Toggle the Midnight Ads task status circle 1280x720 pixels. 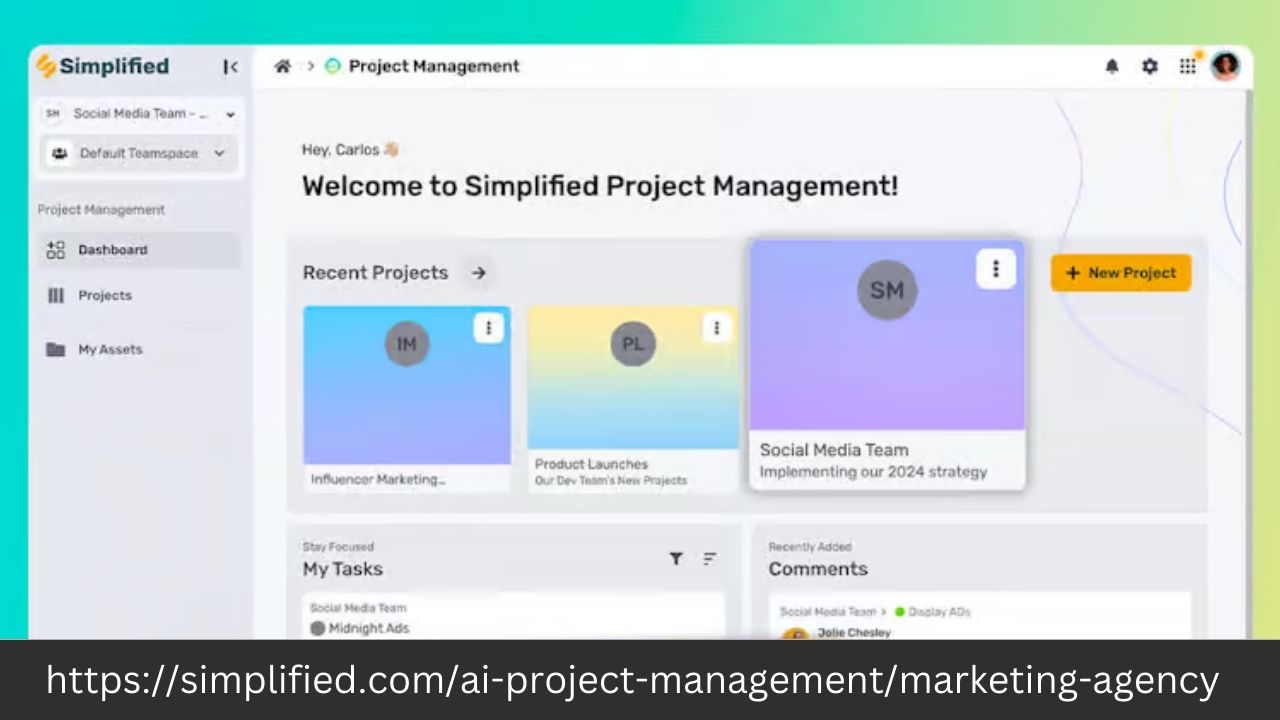[317, 628]
